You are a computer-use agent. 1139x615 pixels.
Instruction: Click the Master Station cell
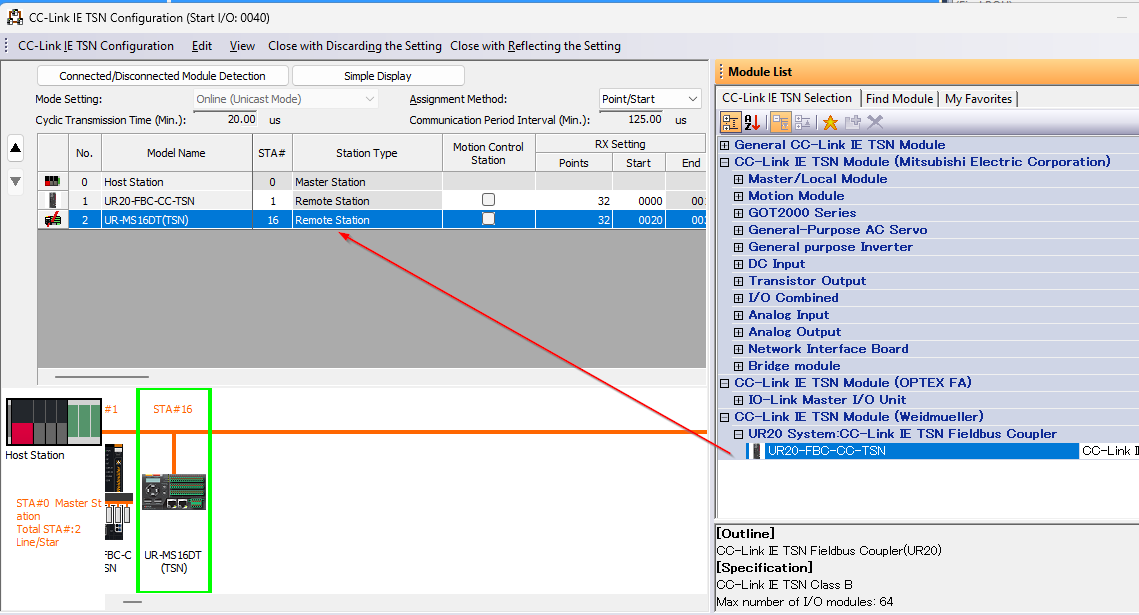[367, 182]
